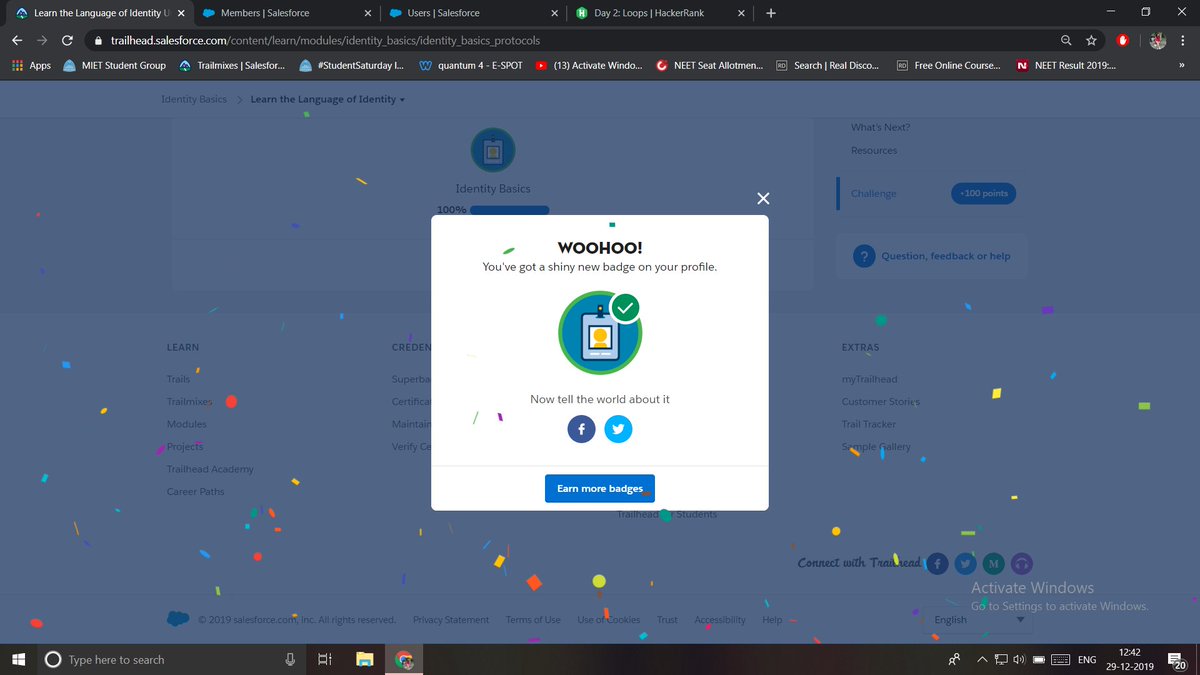Open the English language dropdown

(977, 620)
